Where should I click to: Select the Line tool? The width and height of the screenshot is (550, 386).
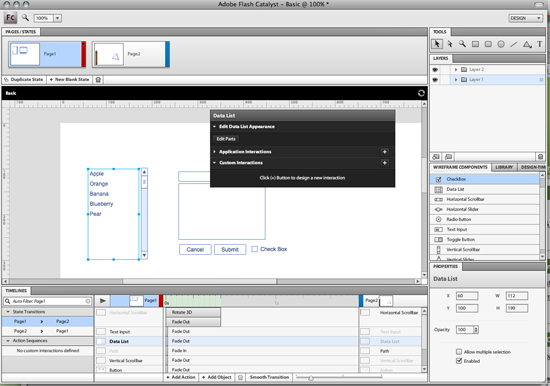(514, 44)
